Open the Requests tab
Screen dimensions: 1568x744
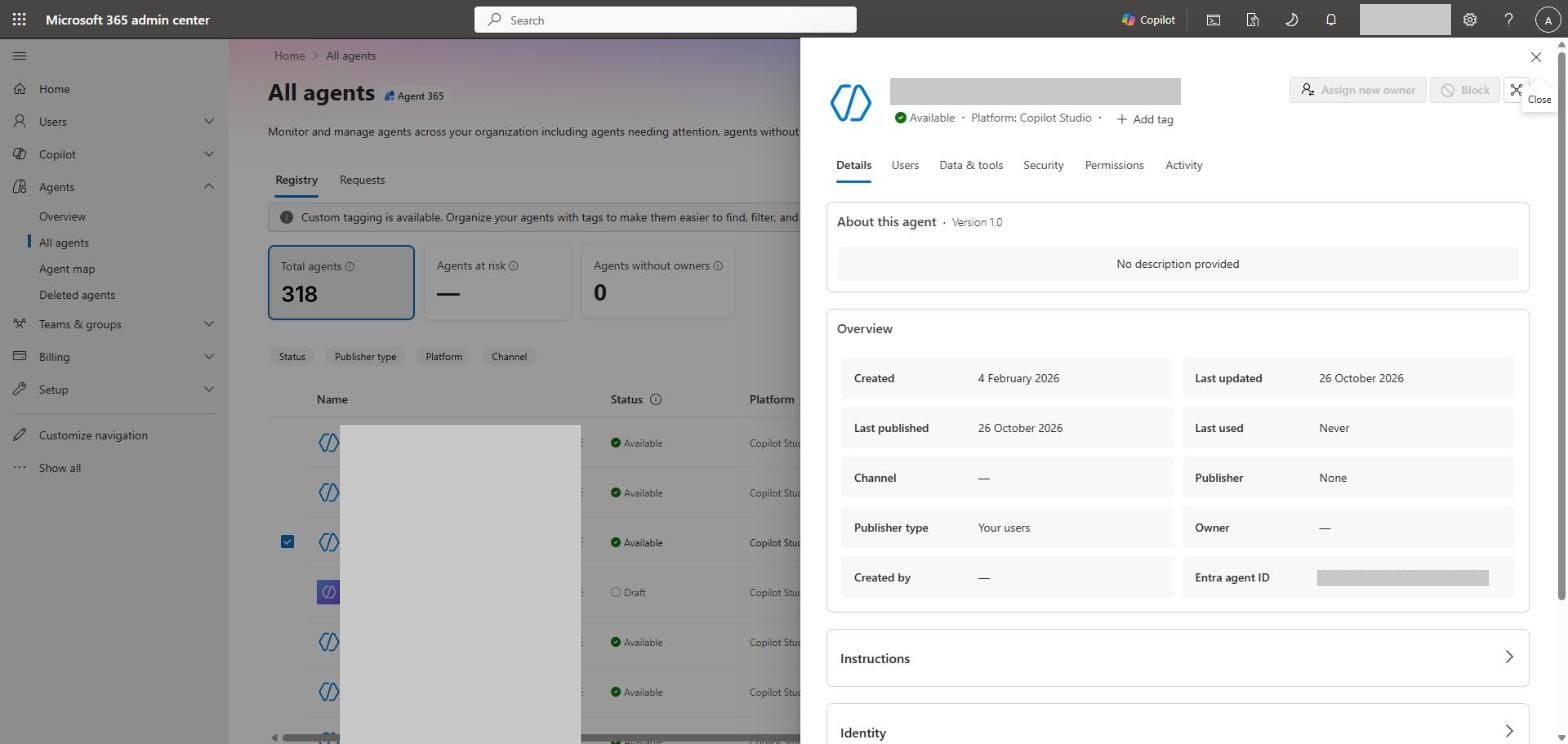pos(362,180)
